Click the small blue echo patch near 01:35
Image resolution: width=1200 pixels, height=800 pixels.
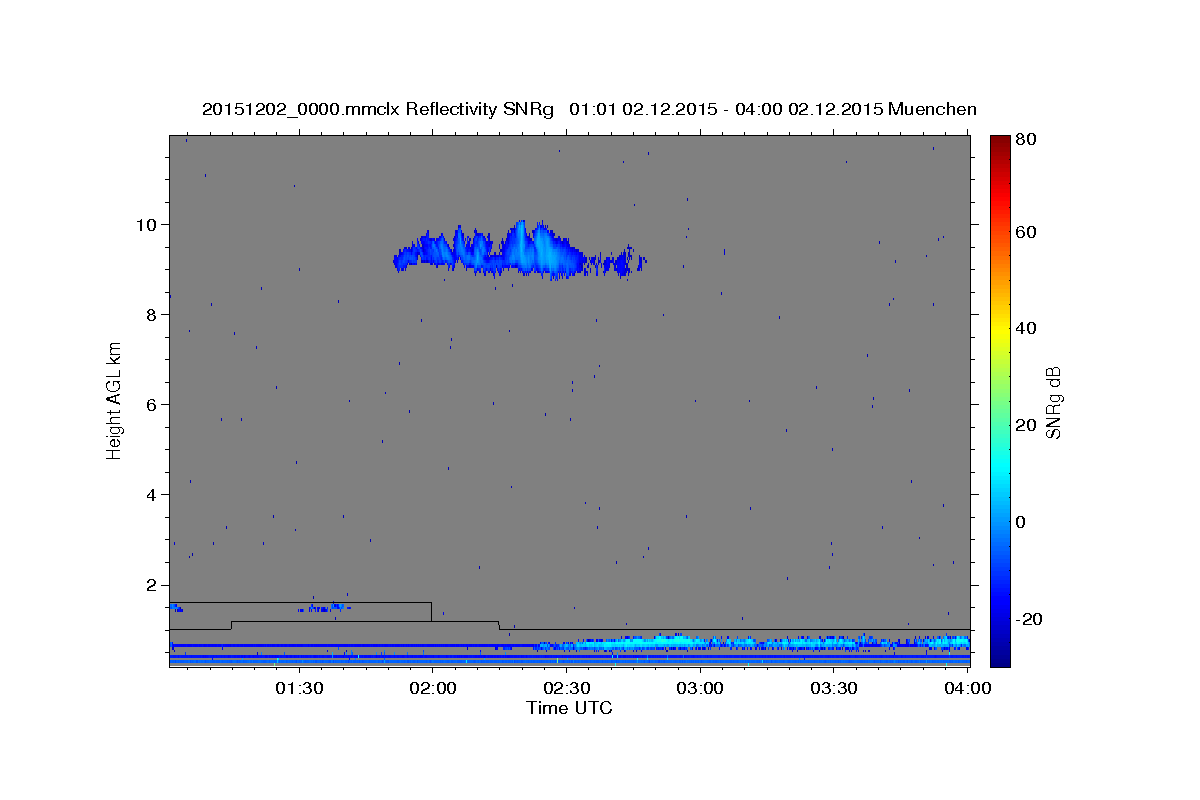325,607
